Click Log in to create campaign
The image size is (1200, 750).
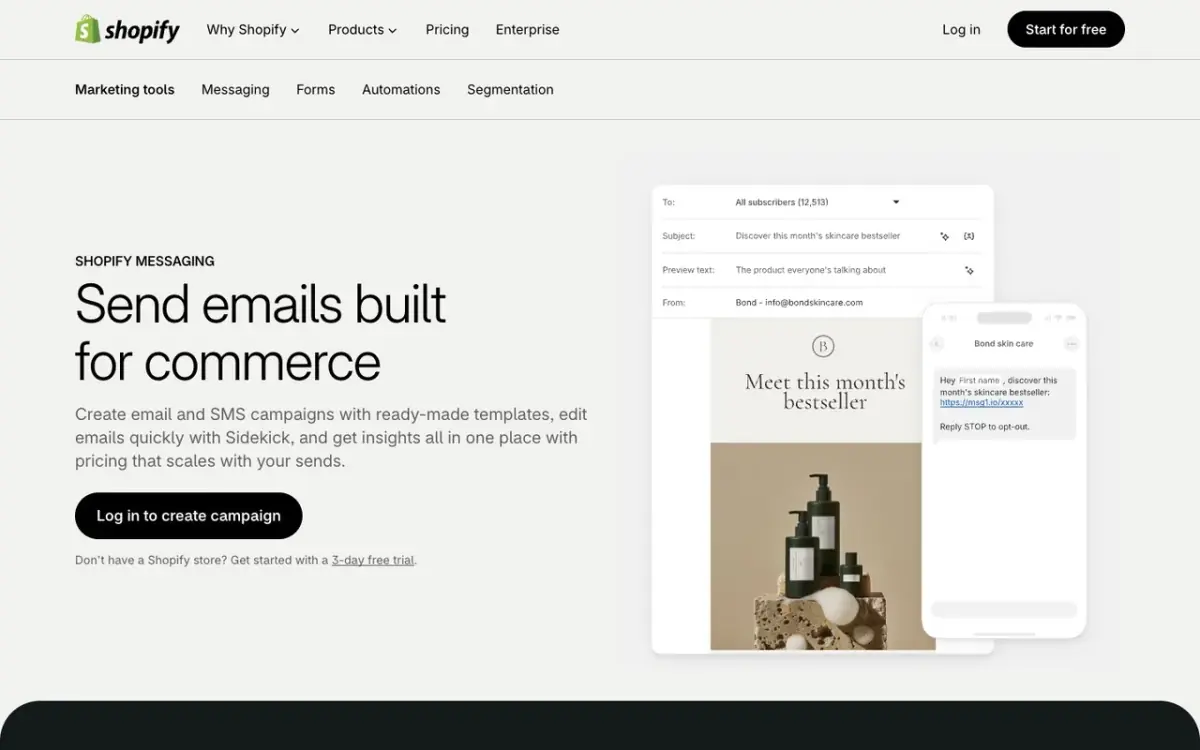tap(188, 516)
